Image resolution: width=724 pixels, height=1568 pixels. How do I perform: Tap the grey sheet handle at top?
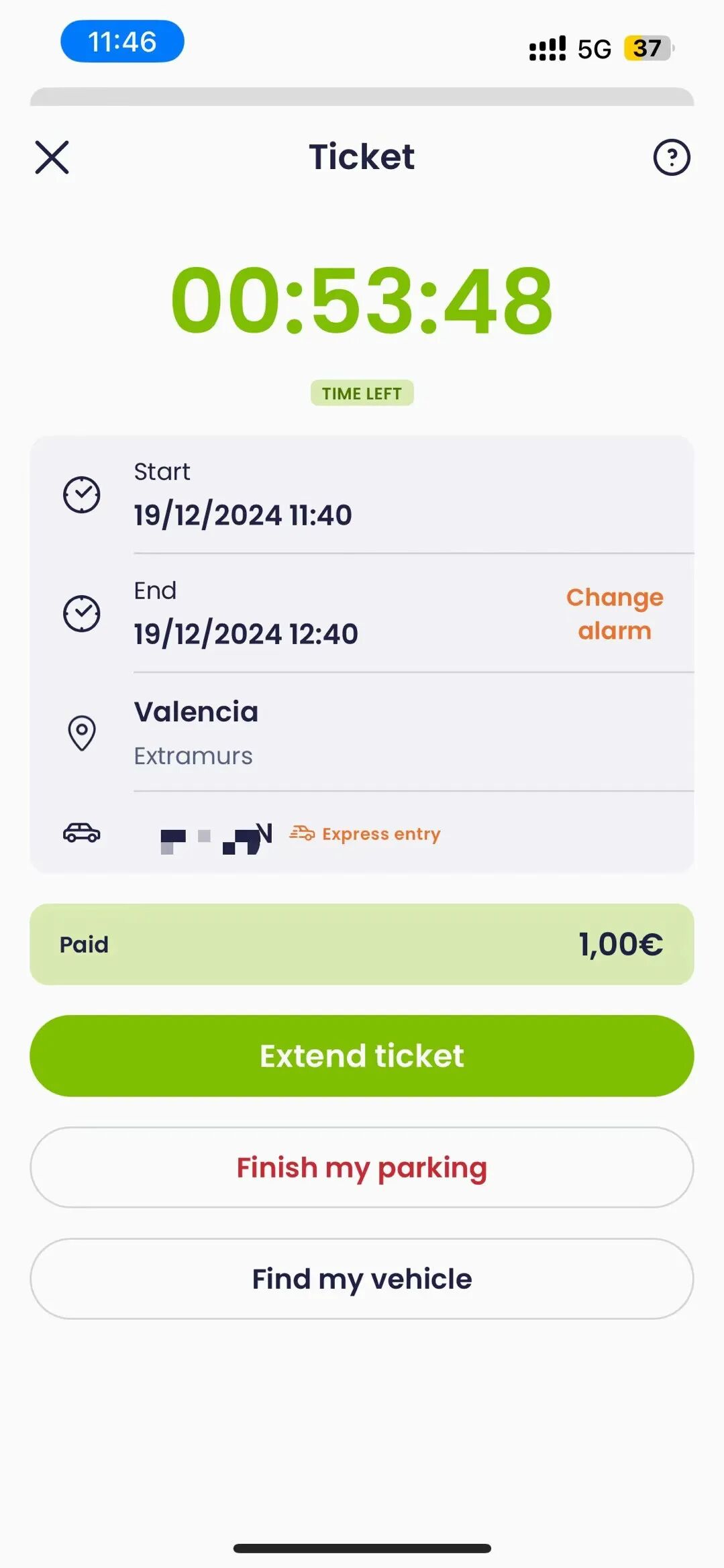click(x=362, y=97)
